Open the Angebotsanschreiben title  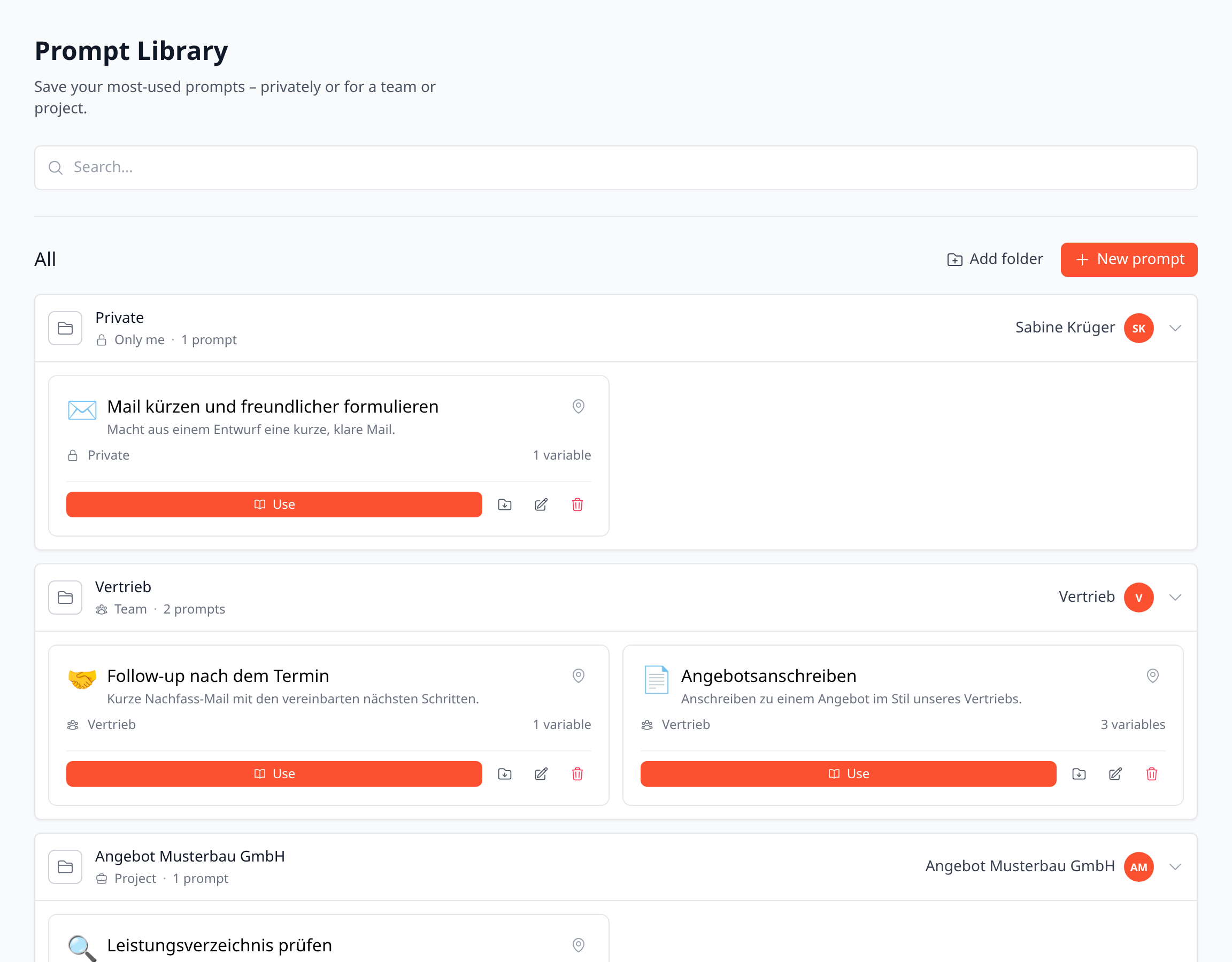[x=769, y=676]
